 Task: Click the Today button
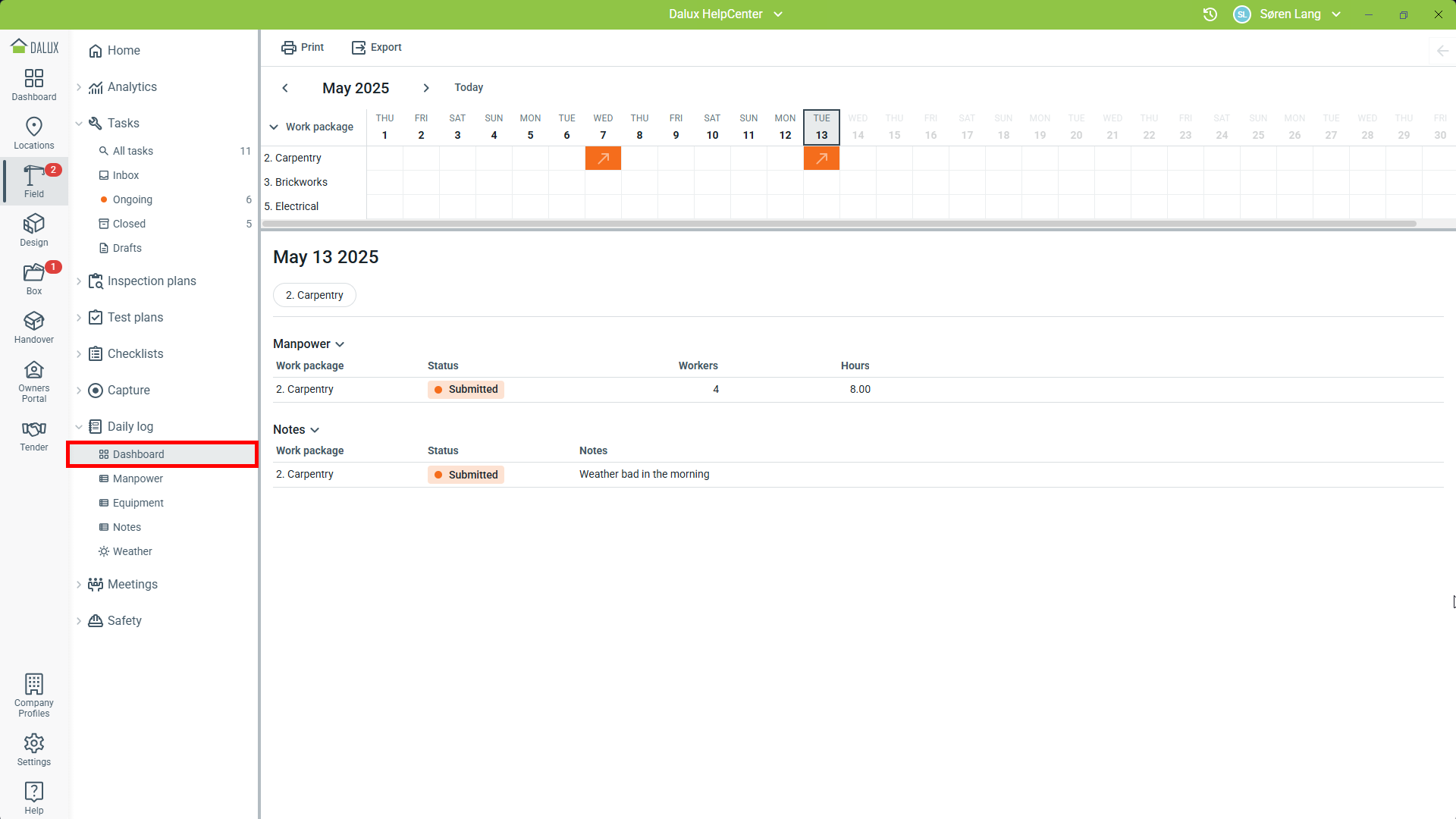click(x=469, y=88)
